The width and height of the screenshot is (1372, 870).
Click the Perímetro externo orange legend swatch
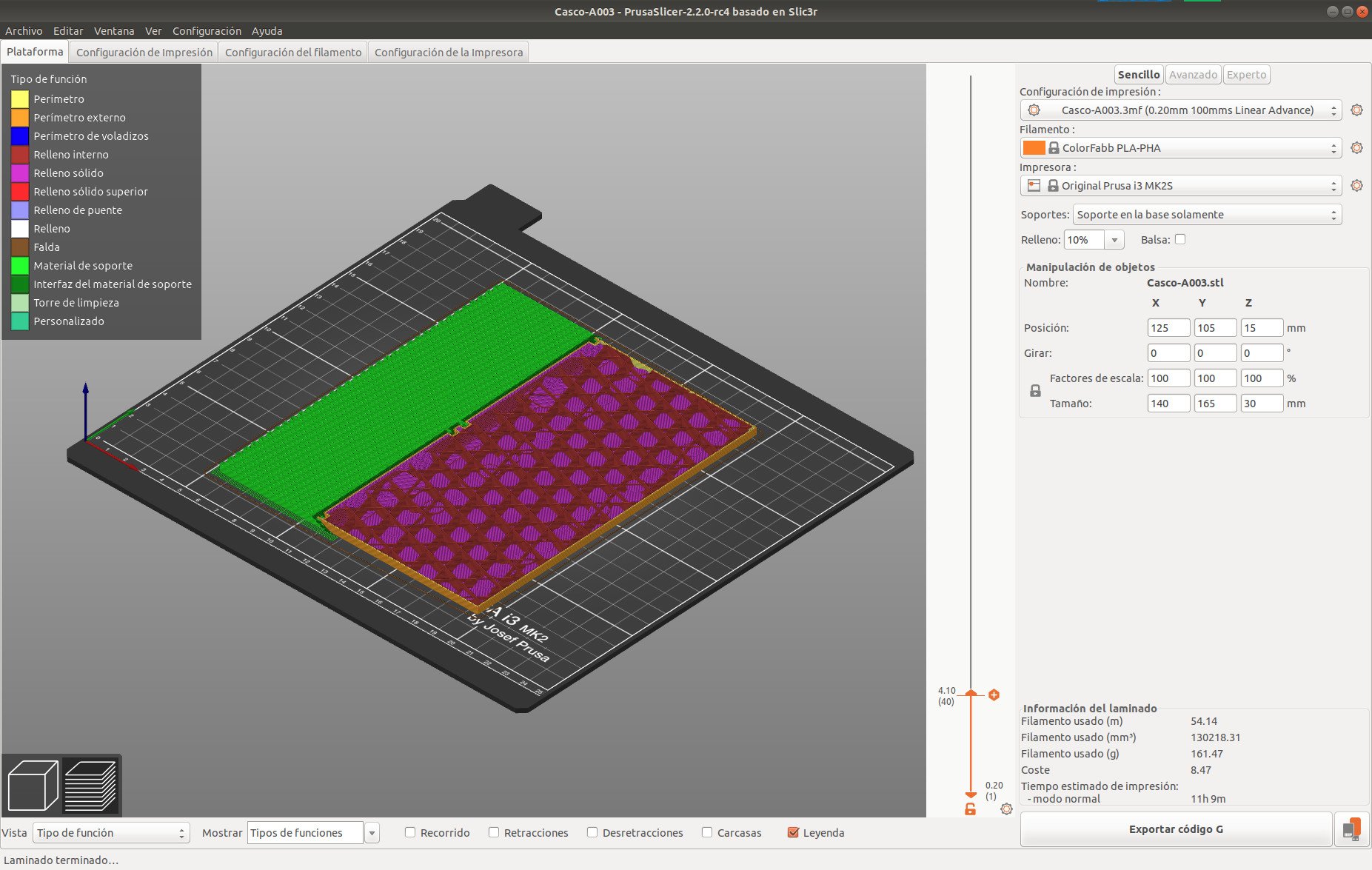tap(20, 117)
